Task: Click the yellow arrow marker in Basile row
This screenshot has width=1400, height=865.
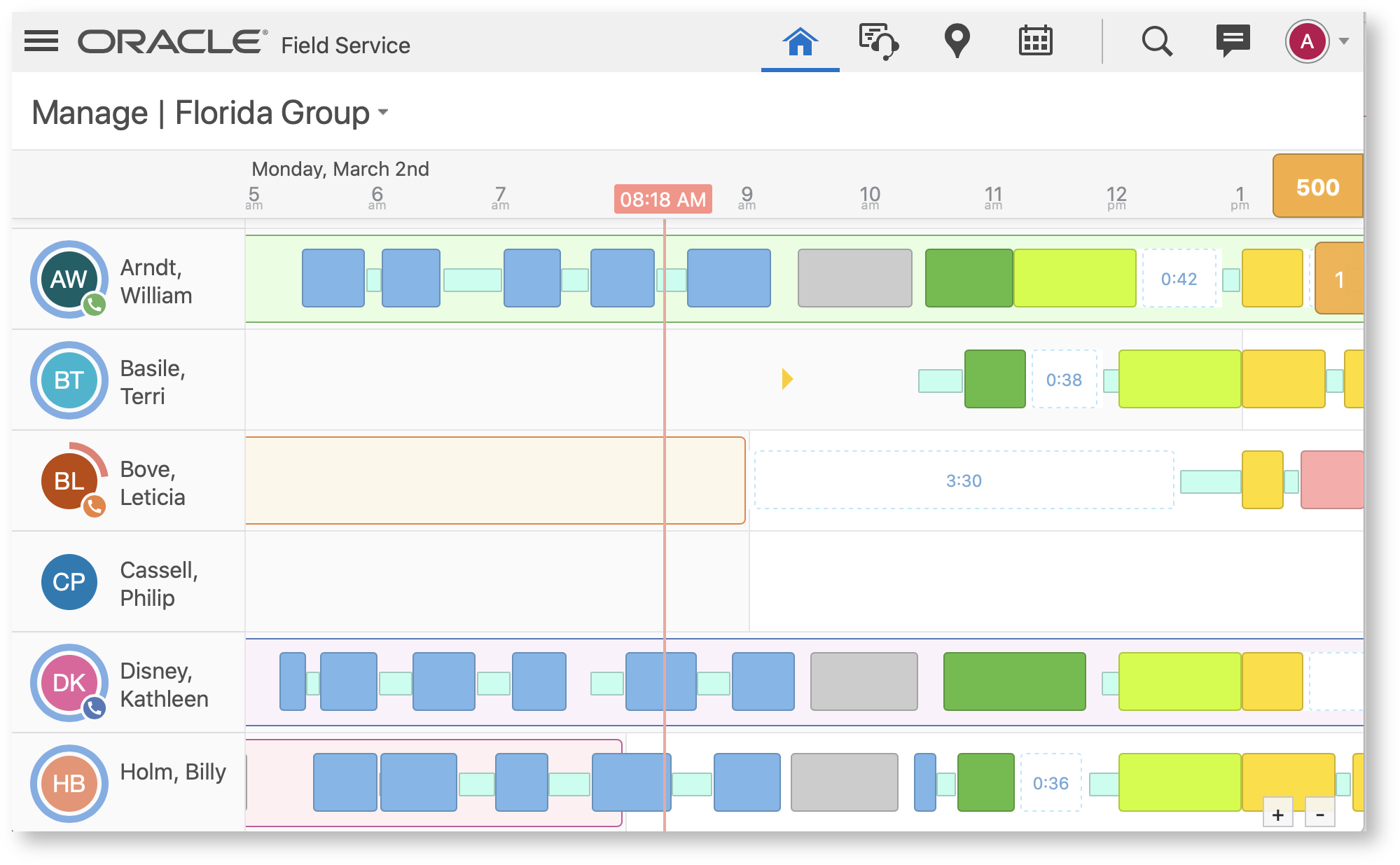Action: click(787, 379)
